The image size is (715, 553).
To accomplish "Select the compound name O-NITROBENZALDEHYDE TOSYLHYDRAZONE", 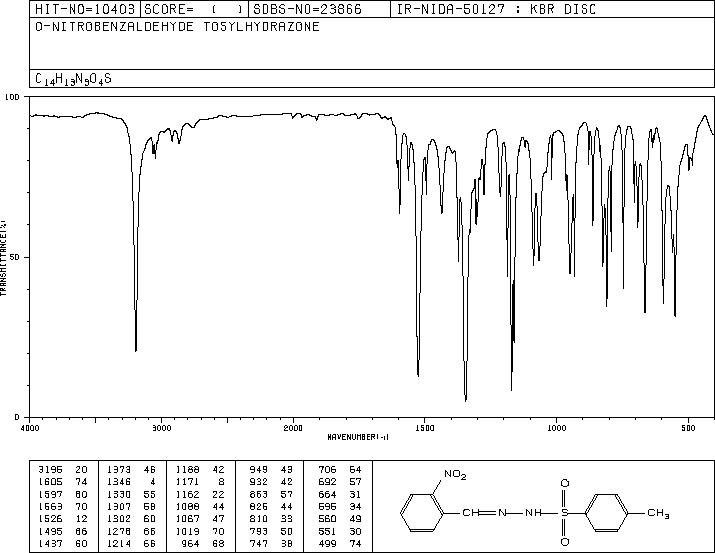I will coord(177,27).
